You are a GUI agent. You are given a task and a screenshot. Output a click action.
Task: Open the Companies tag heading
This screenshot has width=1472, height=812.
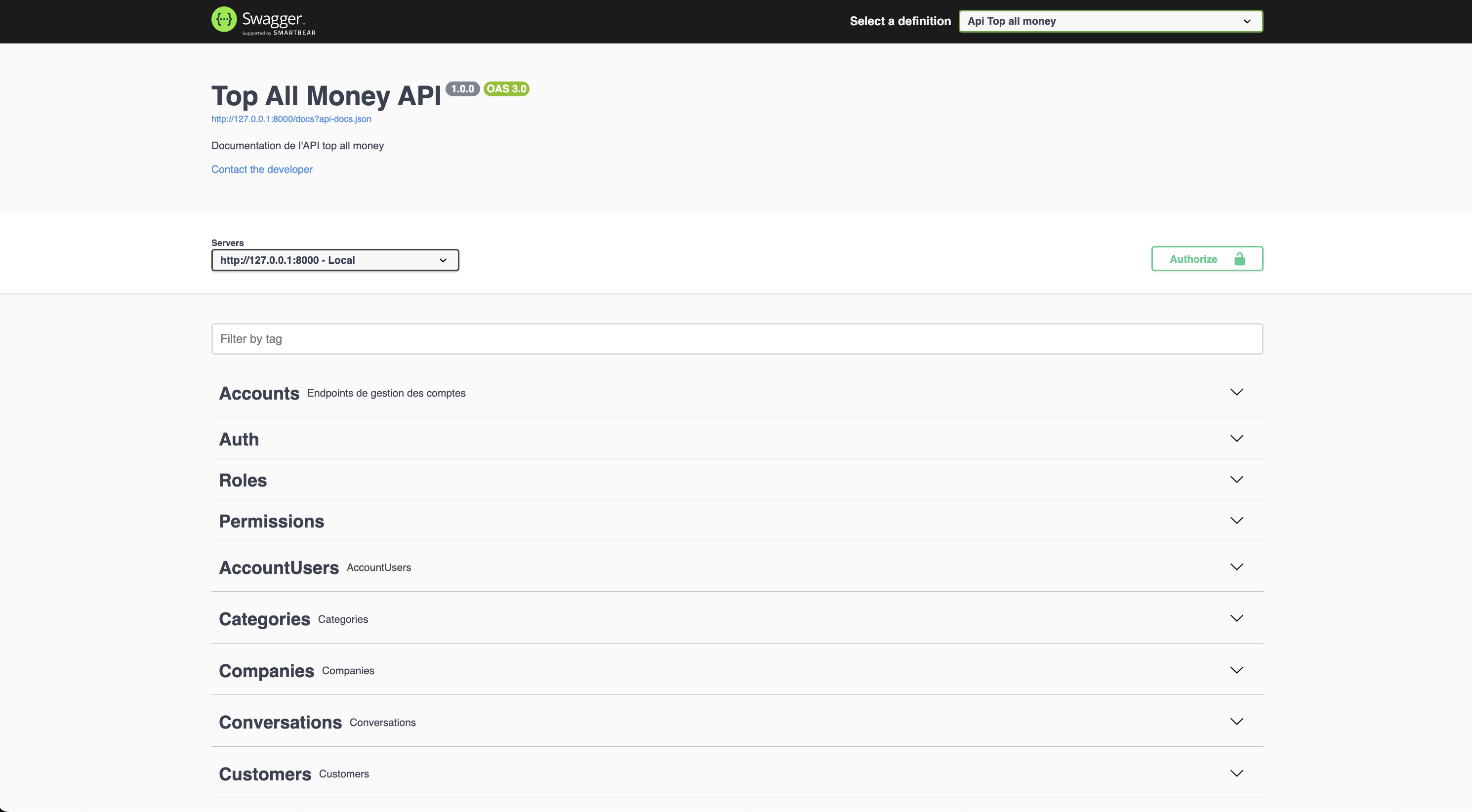click(x=266, y=670)
